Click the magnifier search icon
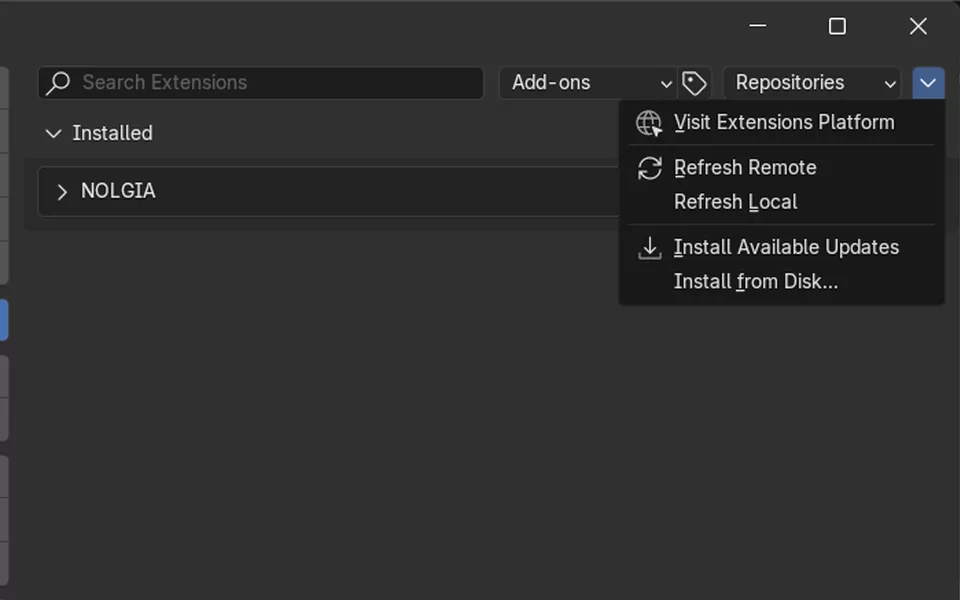Image resolution: width=960 pixels, height=600 pixels. (58, 83)
